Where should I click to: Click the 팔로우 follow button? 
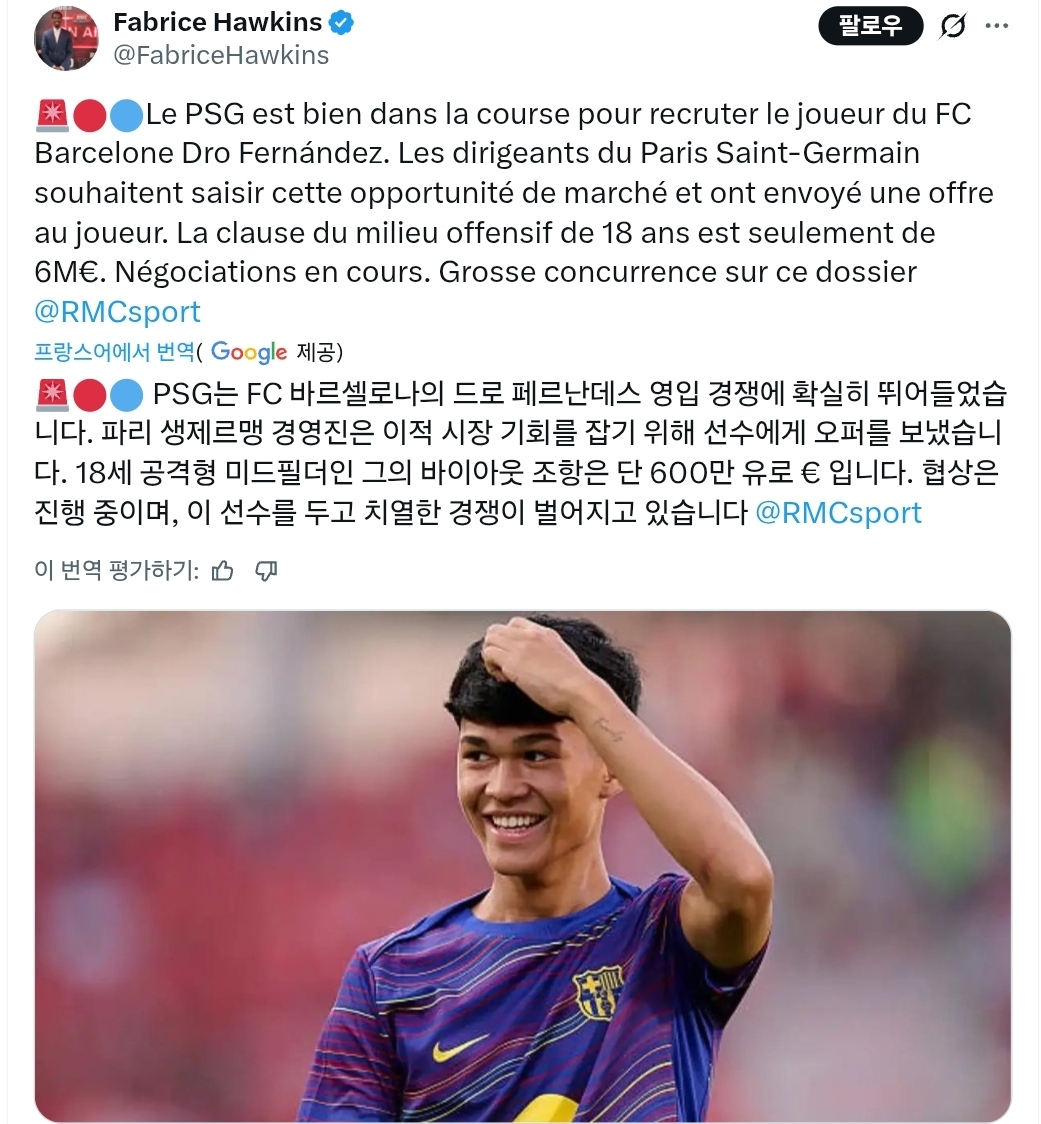click(870, 26)
